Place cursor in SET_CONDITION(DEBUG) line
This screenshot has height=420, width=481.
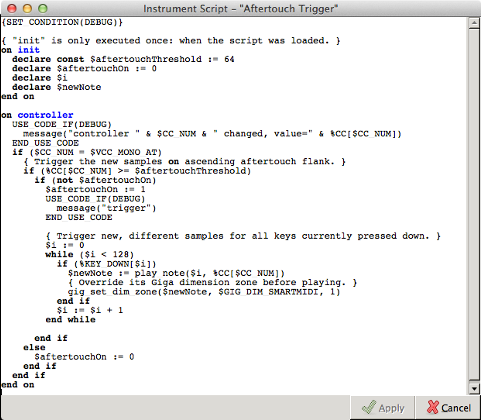[62, 22]
